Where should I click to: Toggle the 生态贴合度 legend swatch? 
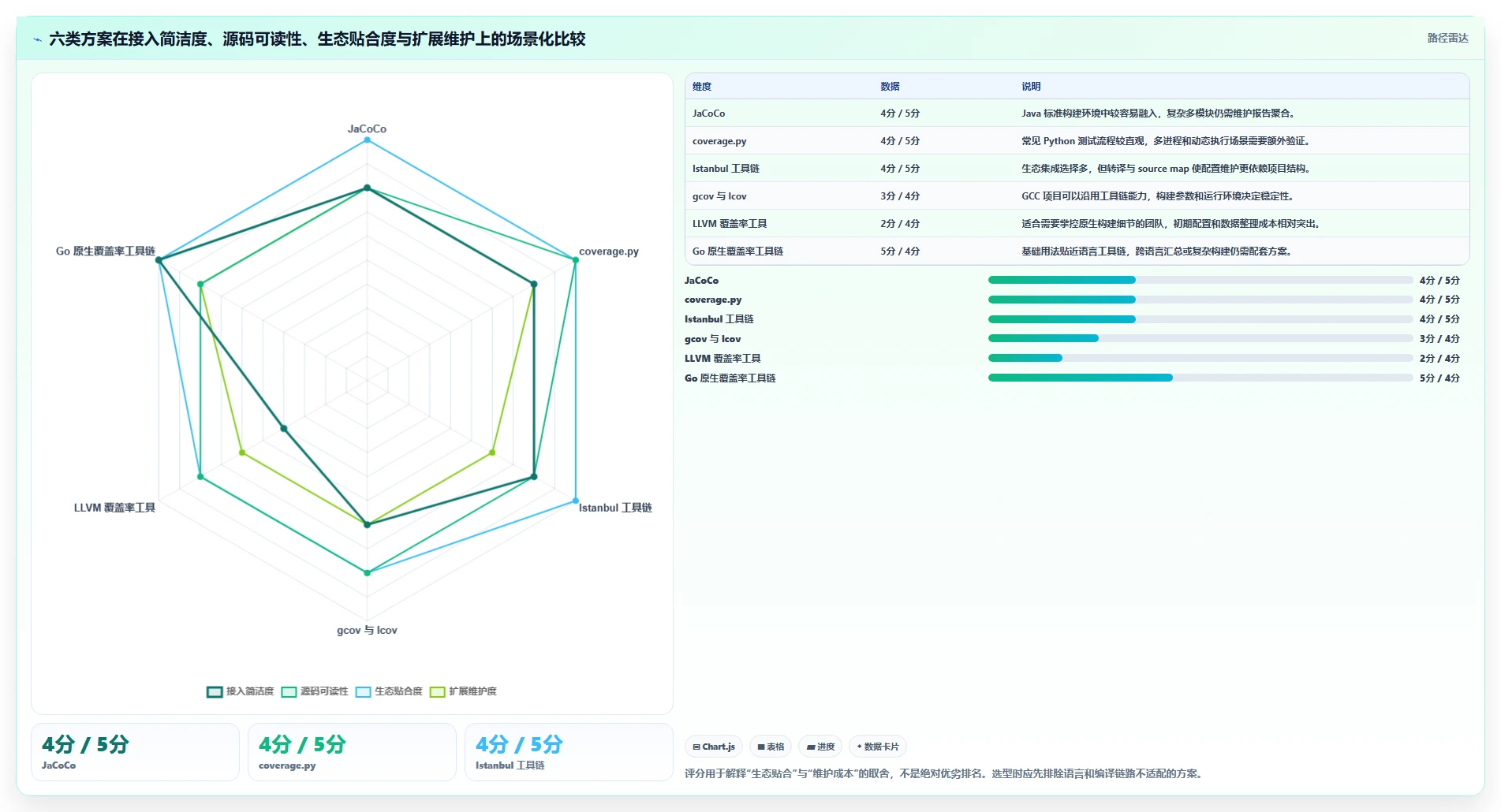[x=363, y=691]
